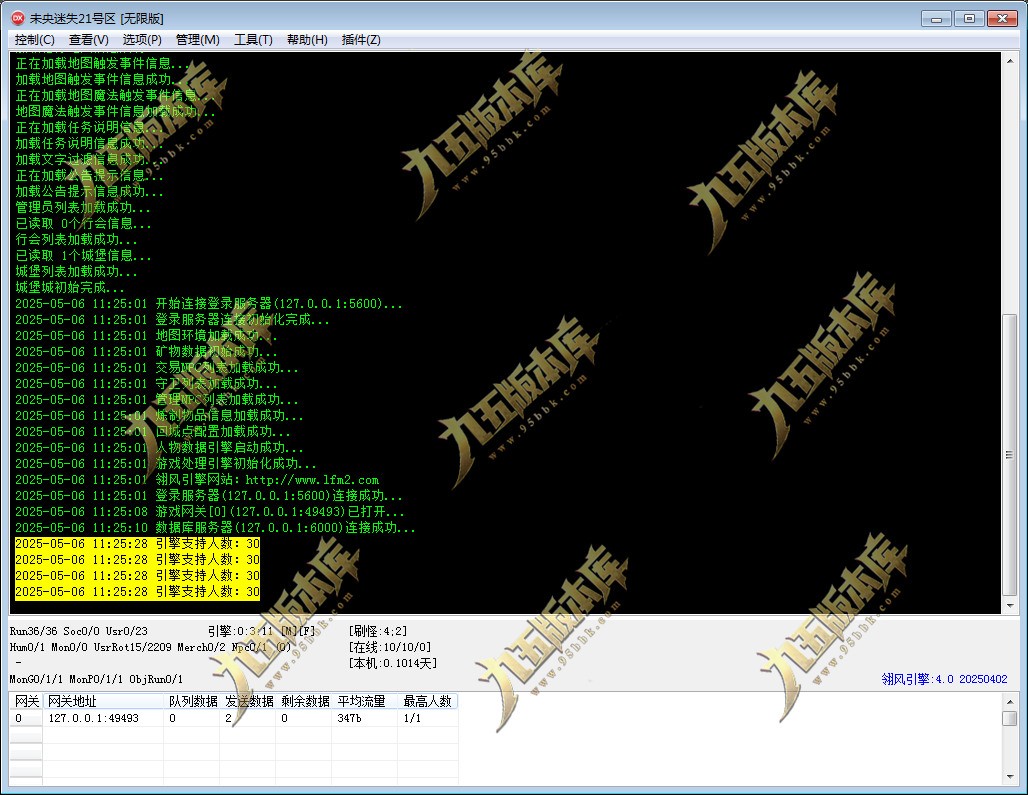This screenshot has width=1028, height=795.
Task: Open the 工具(T) menu
Action: (253, 40)
